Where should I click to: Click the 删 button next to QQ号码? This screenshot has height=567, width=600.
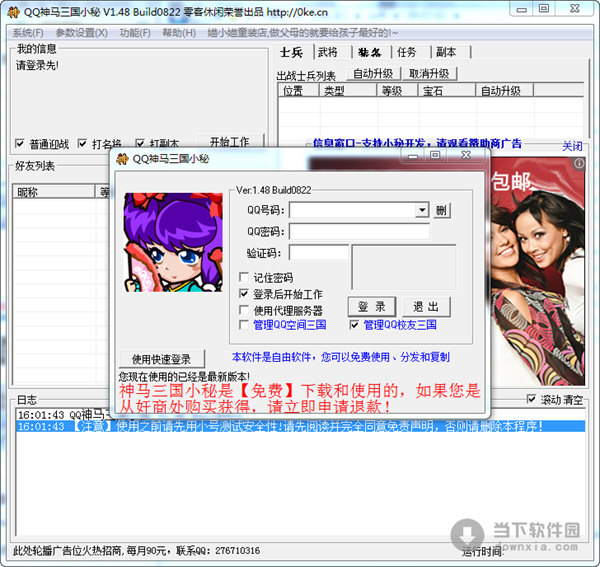(x=441, y=210)
